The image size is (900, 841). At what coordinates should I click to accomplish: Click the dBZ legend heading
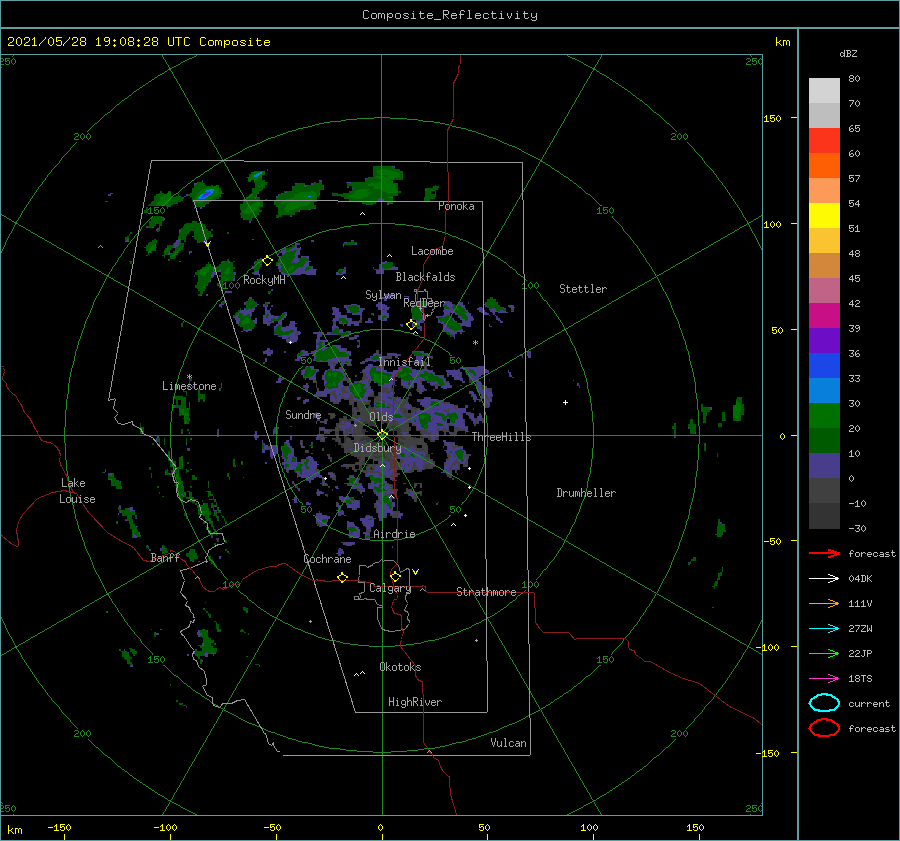pyautogui.click(x=848, y=54)
